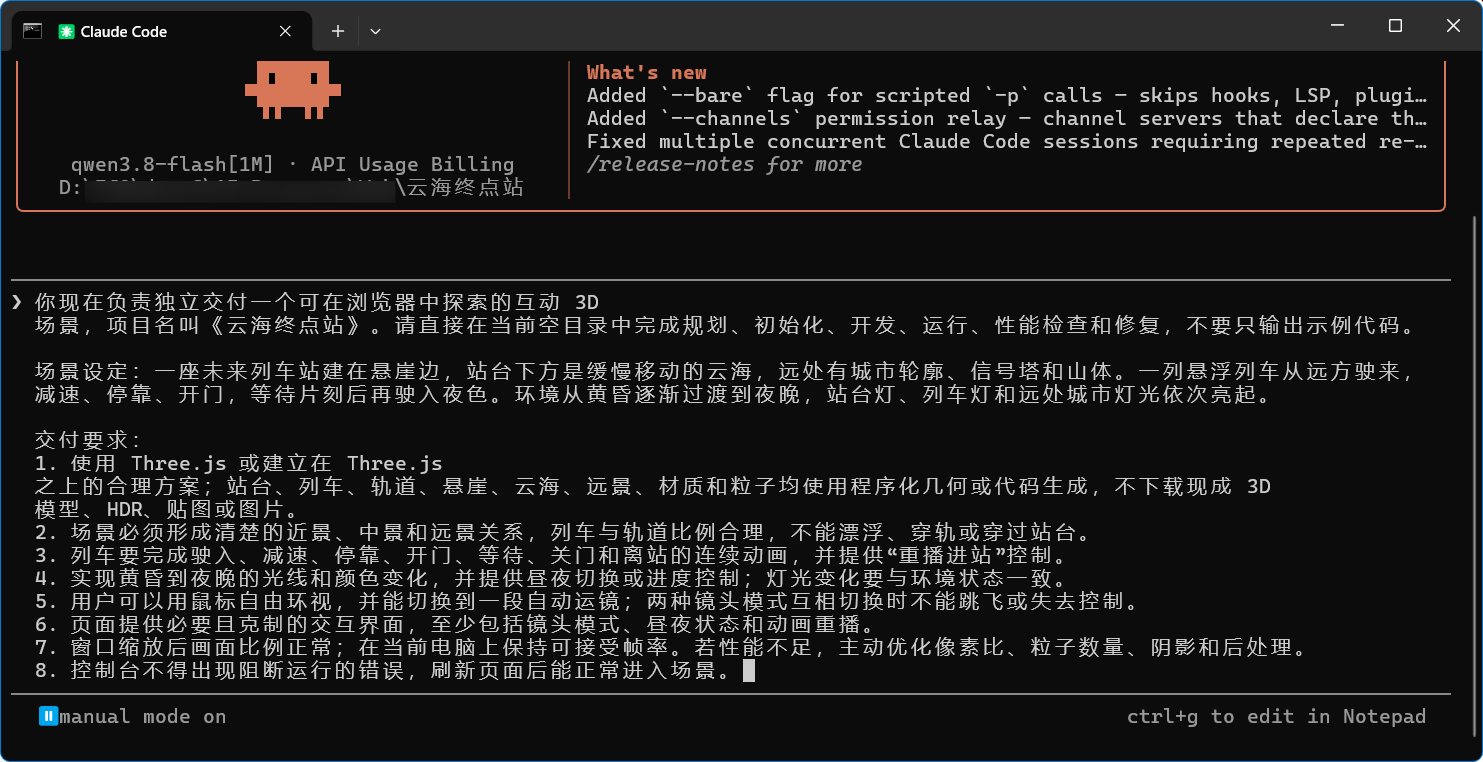Click the Claude mascot pixel logo
The width and height of the screenshot is (1483, 762).
click(293, 89)
